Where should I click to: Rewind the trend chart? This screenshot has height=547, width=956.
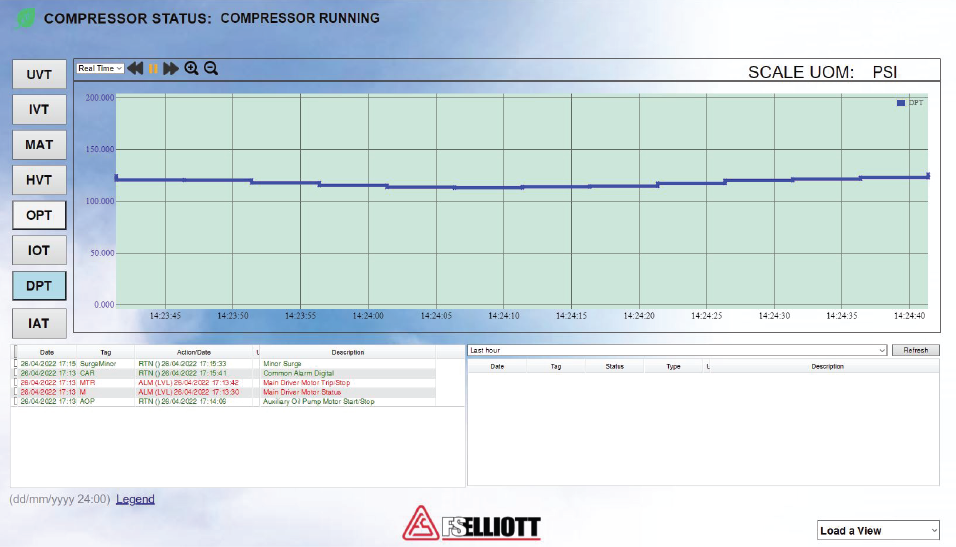pos(135,68)
